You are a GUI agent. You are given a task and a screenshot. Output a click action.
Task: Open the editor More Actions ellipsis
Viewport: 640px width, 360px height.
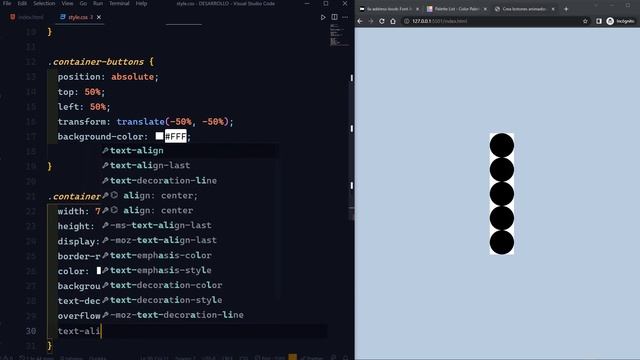coord(345,17)
